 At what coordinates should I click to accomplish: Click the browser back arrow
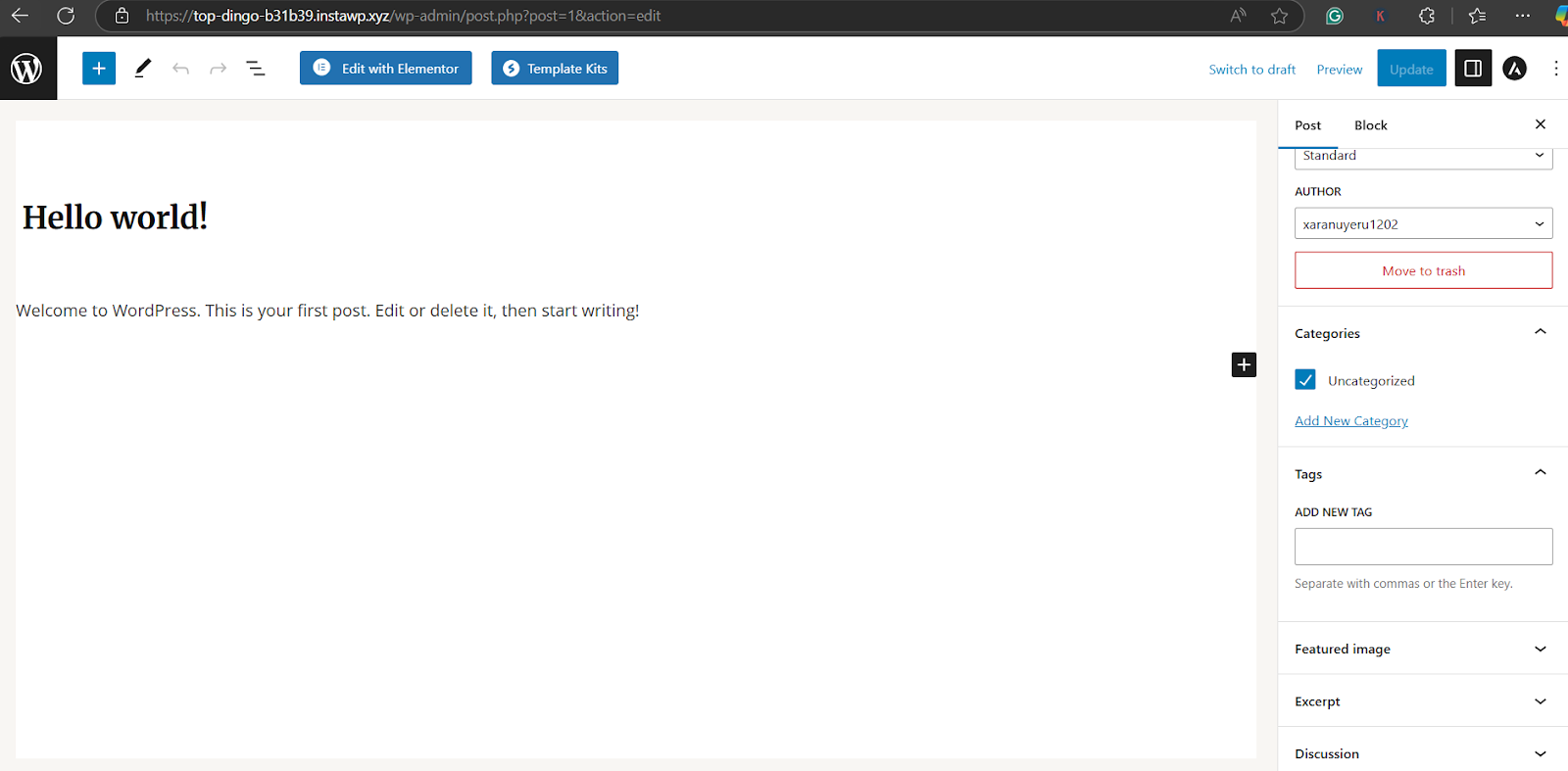[x=20, y=16]
